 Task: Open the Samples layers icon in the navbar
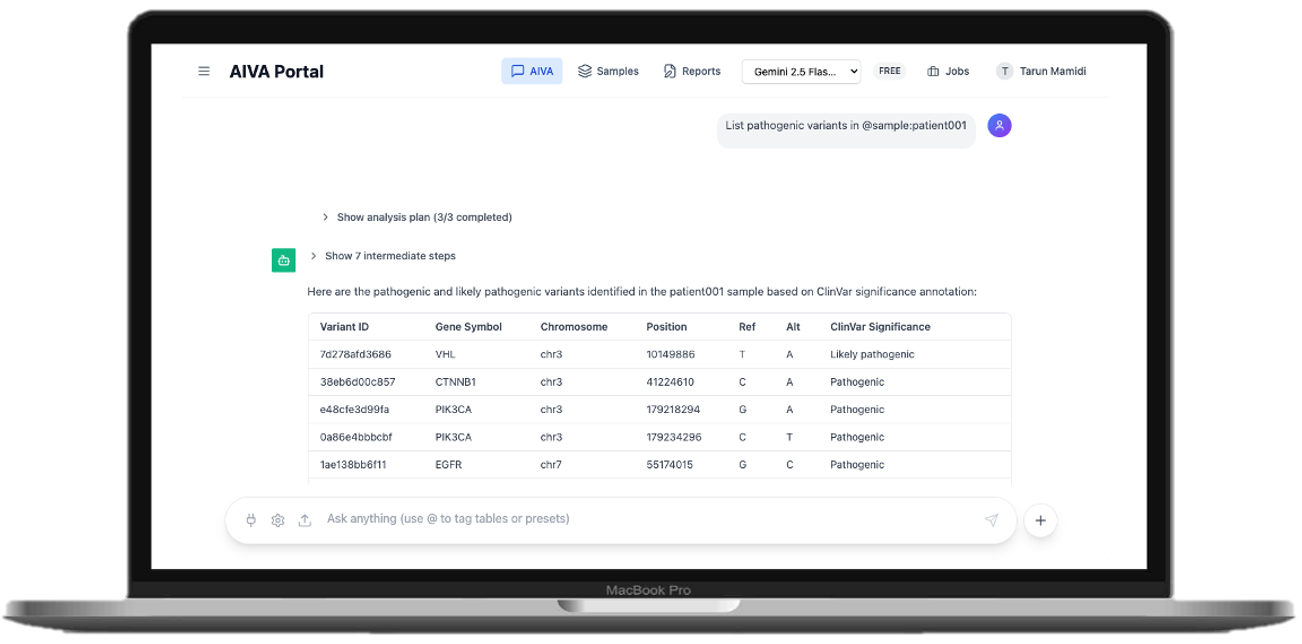[584, 71]
